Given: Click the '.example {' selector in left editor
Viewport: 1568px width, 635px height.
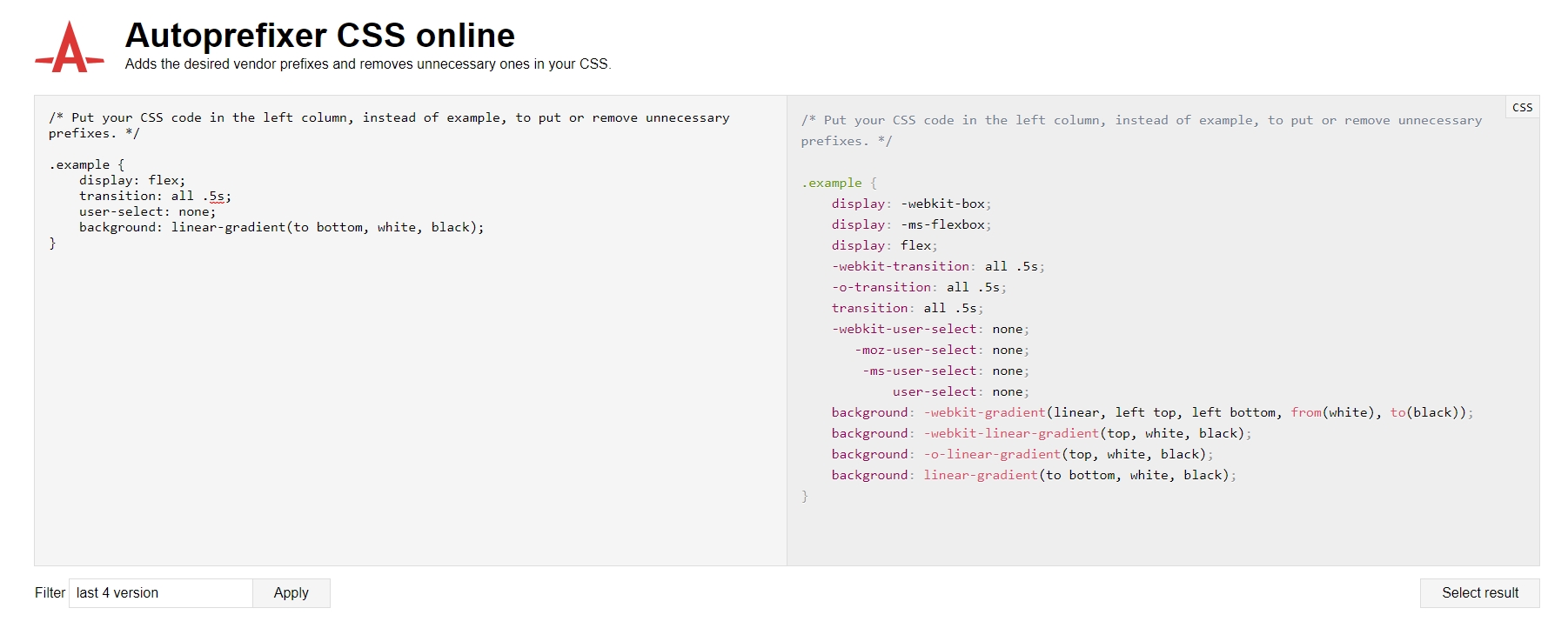Looking at the screenshot, I should 87,164.
